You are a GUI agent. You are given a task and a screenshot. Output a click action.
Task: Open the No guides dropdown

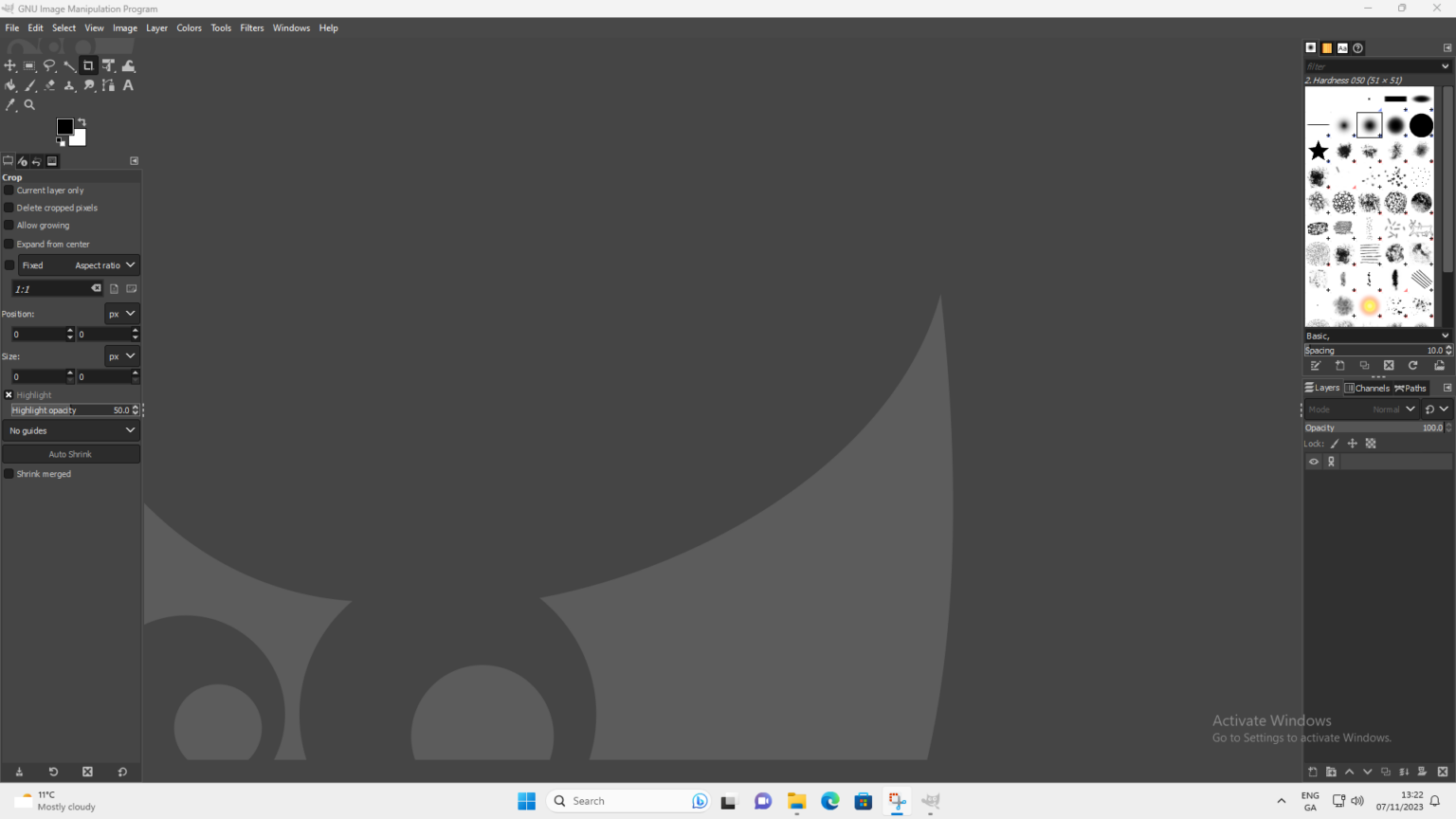[71, 430]
